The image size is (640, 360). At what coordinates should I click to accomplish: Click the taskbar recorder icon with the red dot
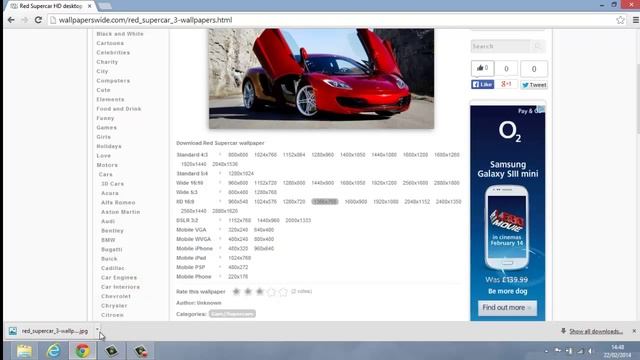[x=141, y=351]
